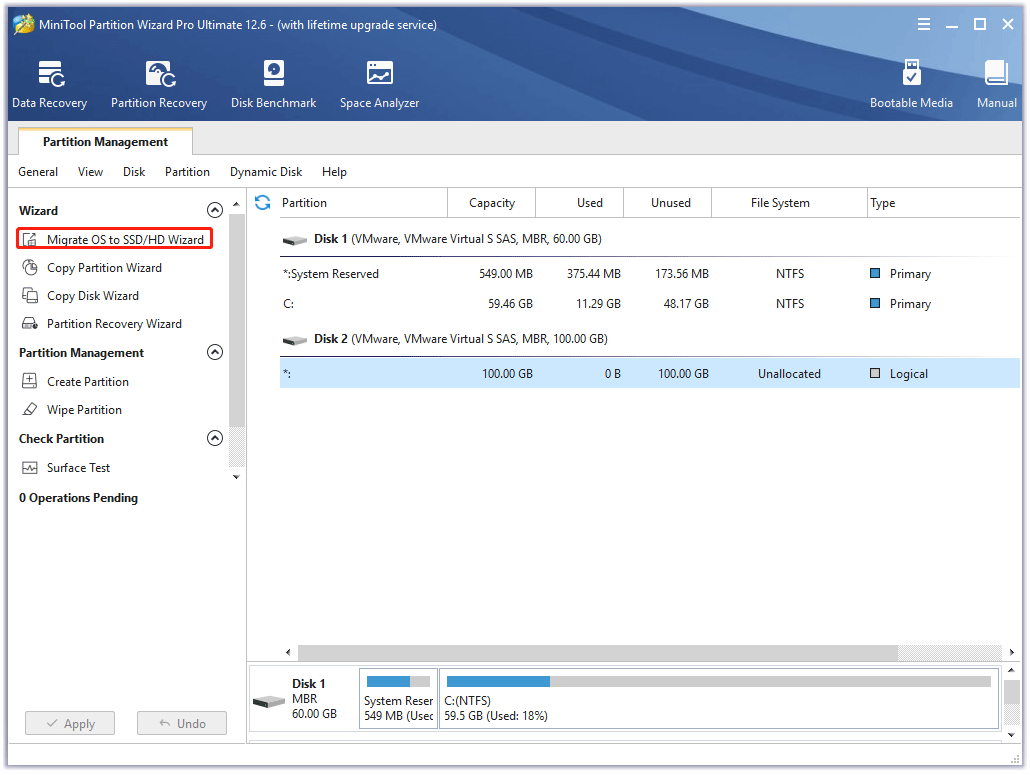Screen dimensions: 1030x775
Task: Open the Dynamic Disk menu
Action: tap(266, 171)
